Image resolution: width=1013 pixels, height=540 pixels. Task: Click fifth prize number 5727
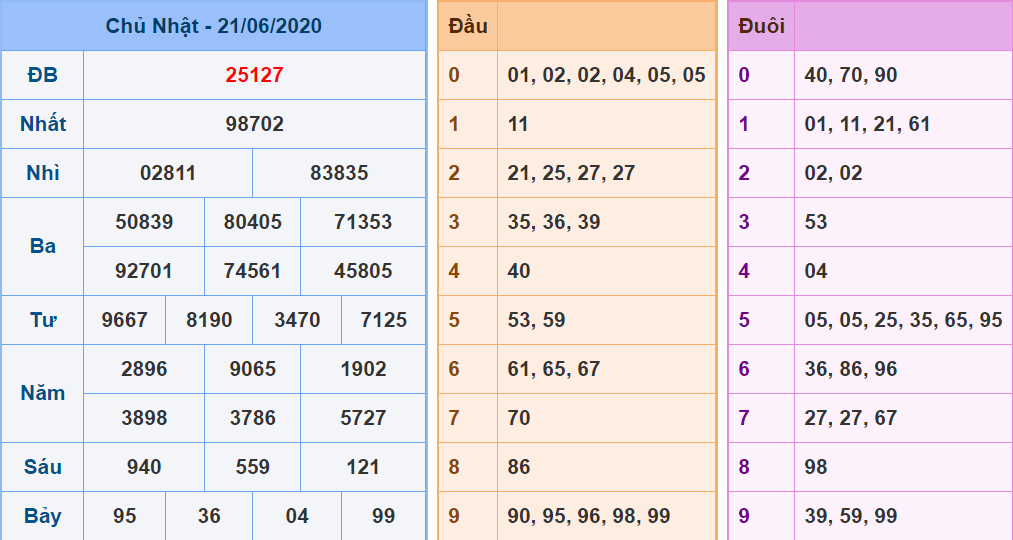[x=363, y=418]
